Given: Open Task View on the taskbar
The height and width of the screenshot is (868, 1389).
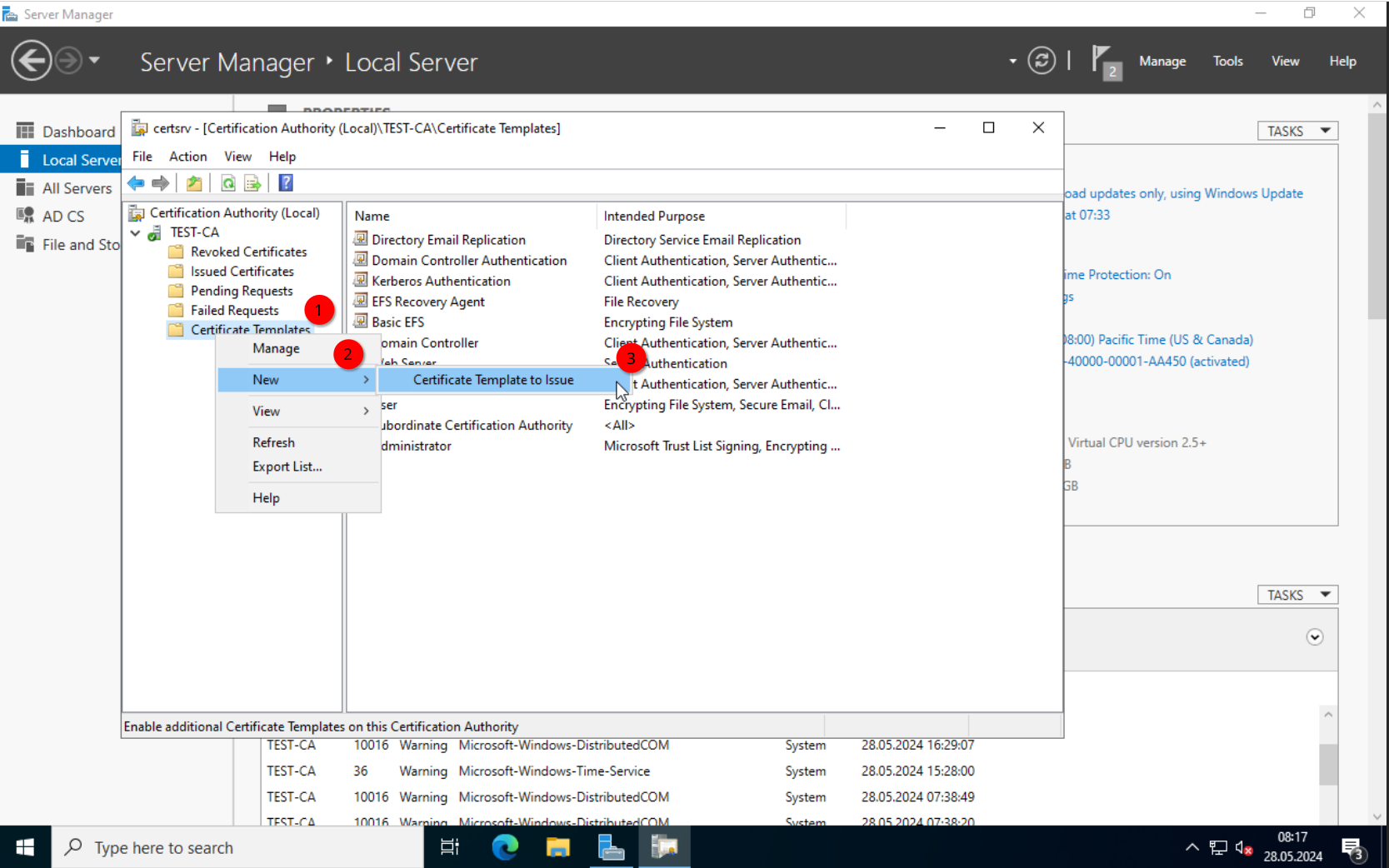Looking at the screenshot, I should [450, 847].
